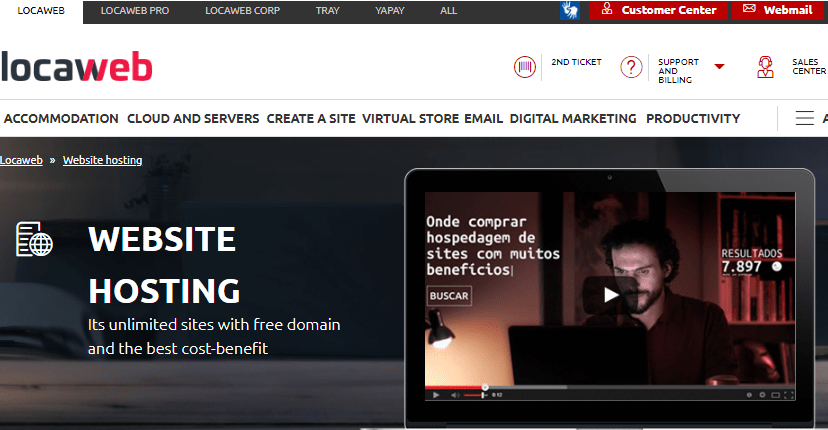Play the video with center play button
828x430 pixels.
pos(610,295)
